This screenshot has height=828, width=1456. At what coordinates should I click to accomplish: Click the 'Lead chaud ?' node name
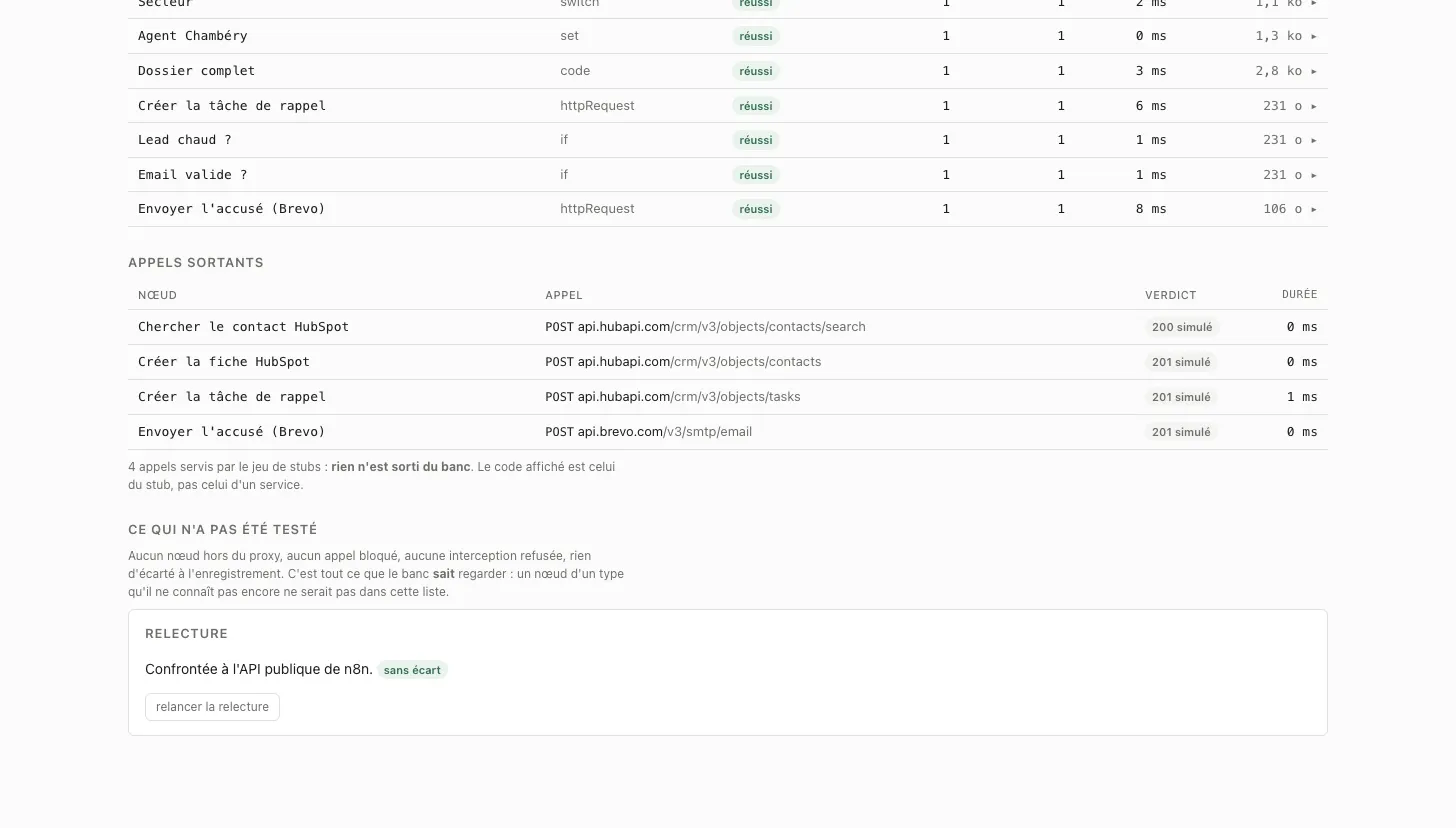184,140
